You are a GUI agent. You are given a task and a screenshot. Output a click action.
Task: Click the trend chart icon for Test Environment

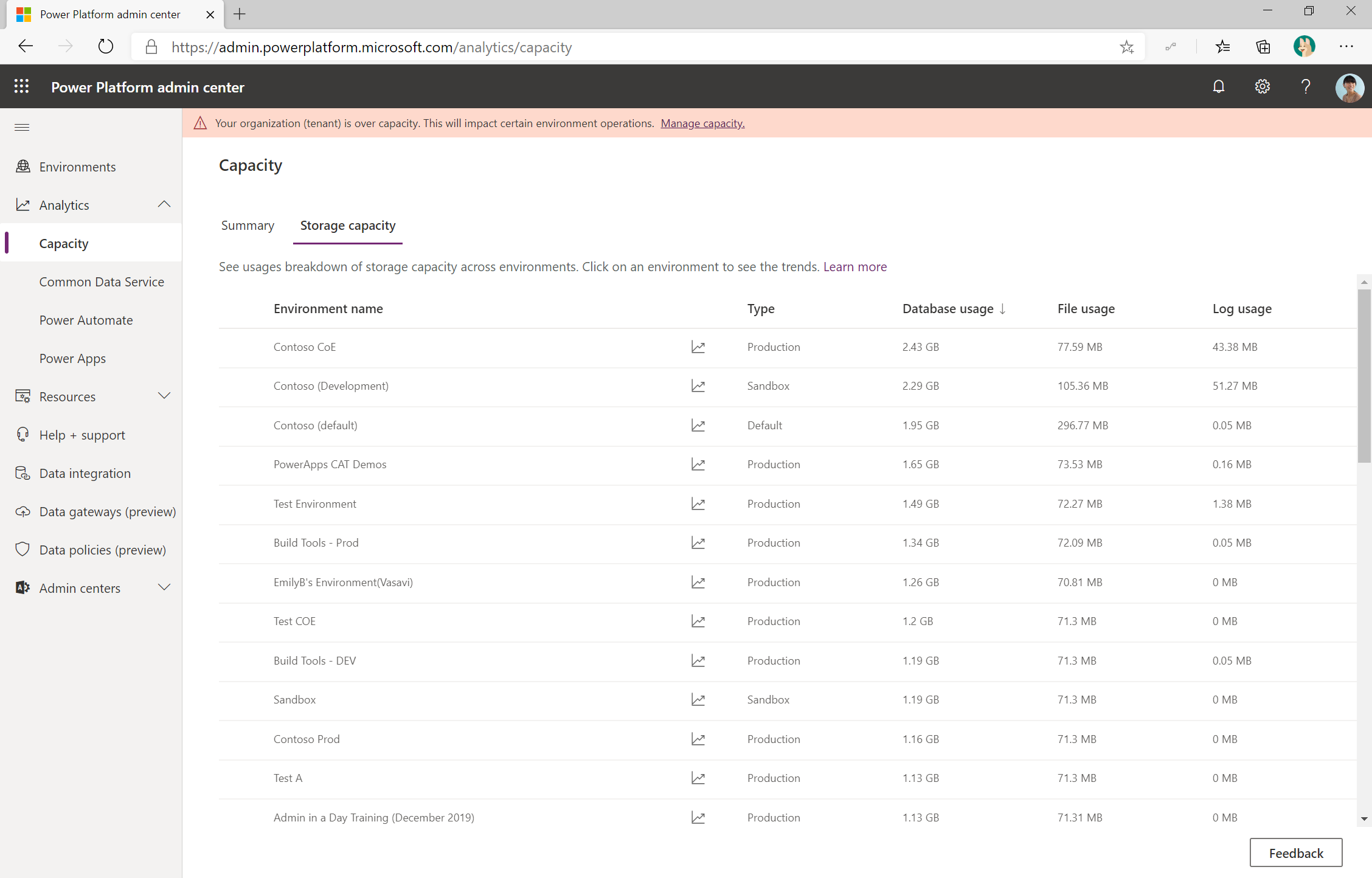[x=697, y=503]
